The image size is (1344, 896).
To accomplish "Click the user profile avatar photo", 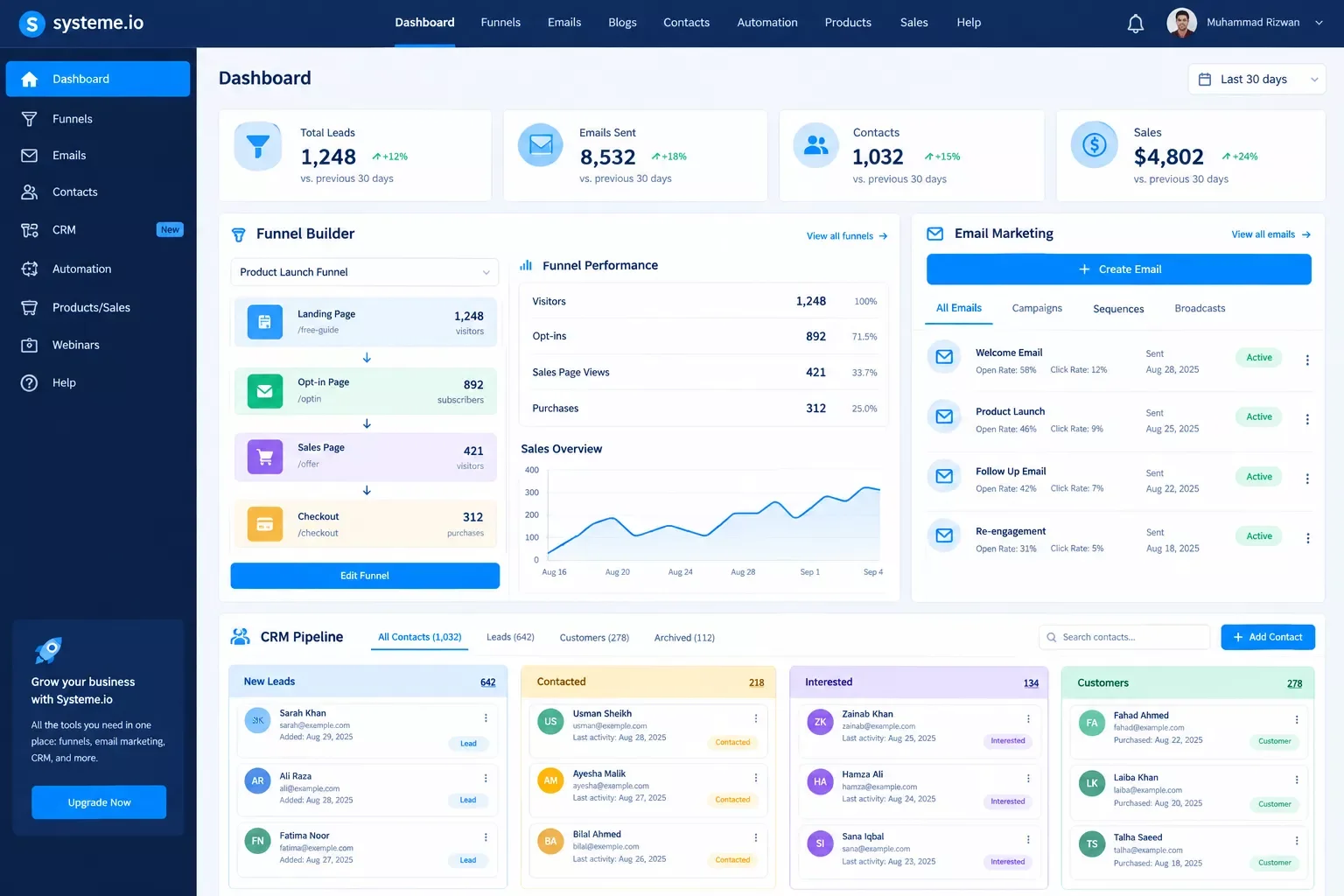I will coord(1182,23).
